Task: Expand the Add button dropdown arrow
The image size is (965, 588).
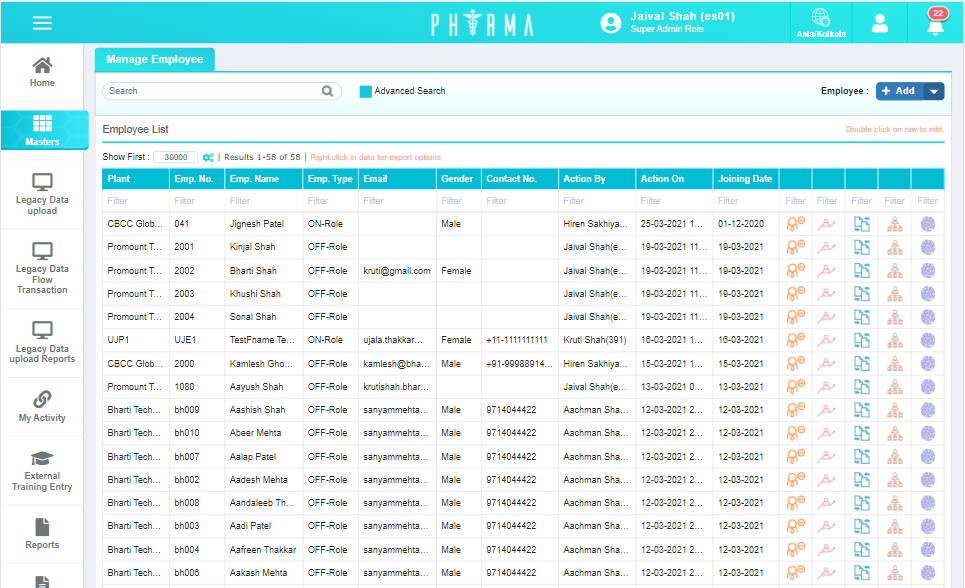Action: click(x=934, y=91)
